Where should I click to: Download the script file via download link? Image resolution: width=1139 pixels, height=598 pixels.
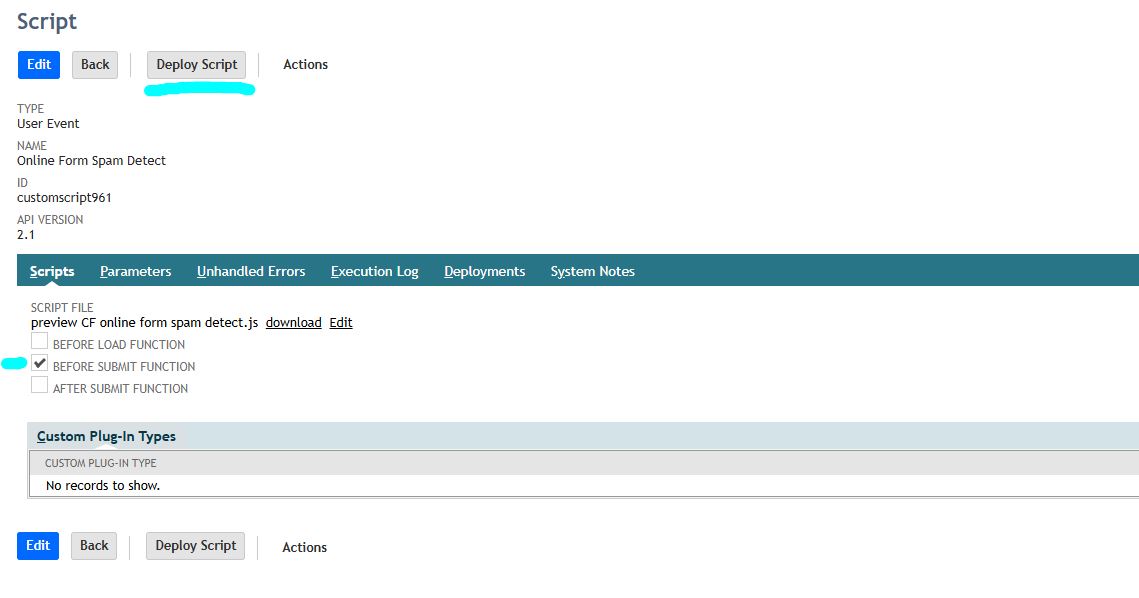coord(293,323)
